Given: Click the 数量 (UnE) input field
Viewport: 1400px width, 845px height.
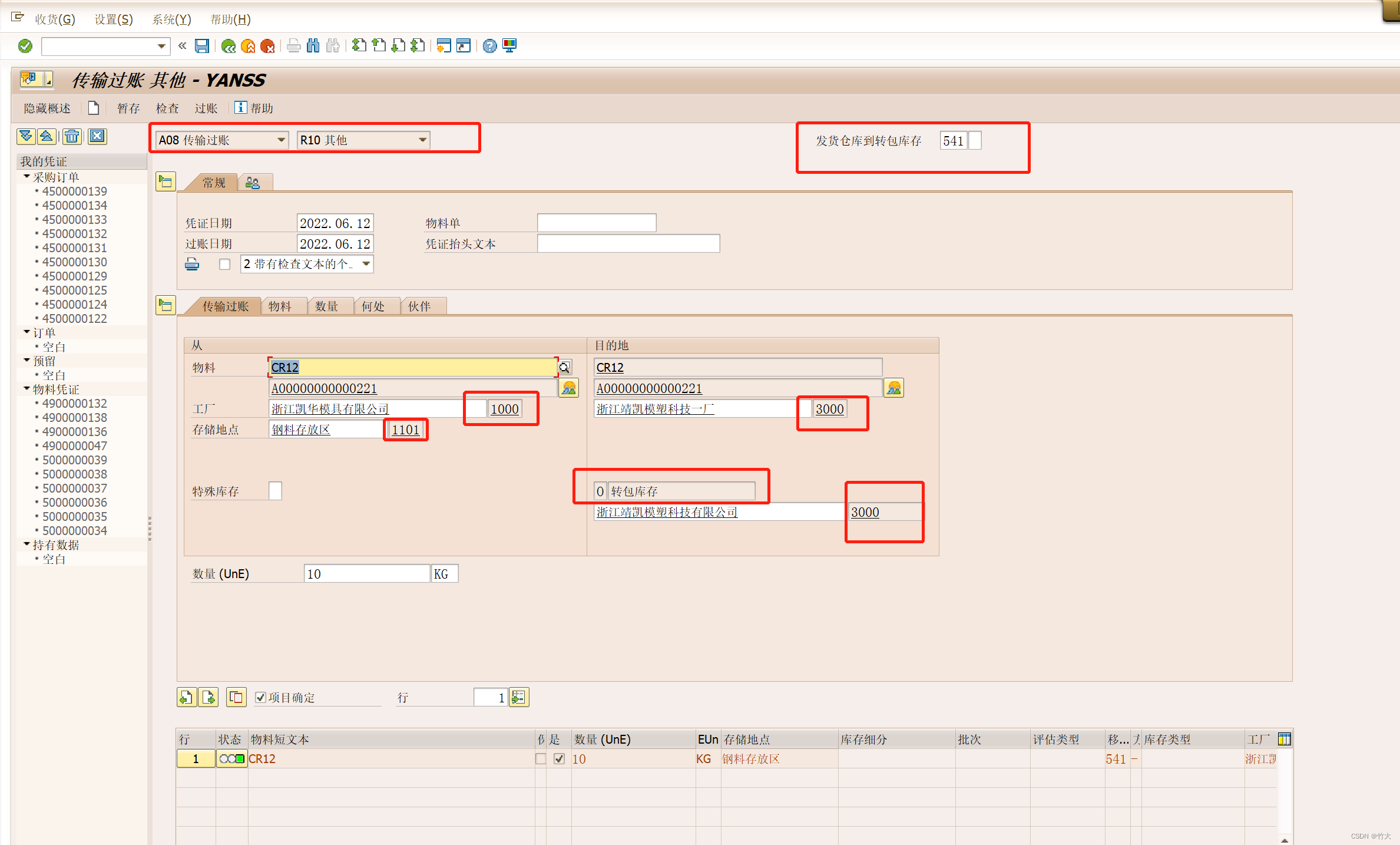Looking at the screenshot, I should [x=366, y=574].
